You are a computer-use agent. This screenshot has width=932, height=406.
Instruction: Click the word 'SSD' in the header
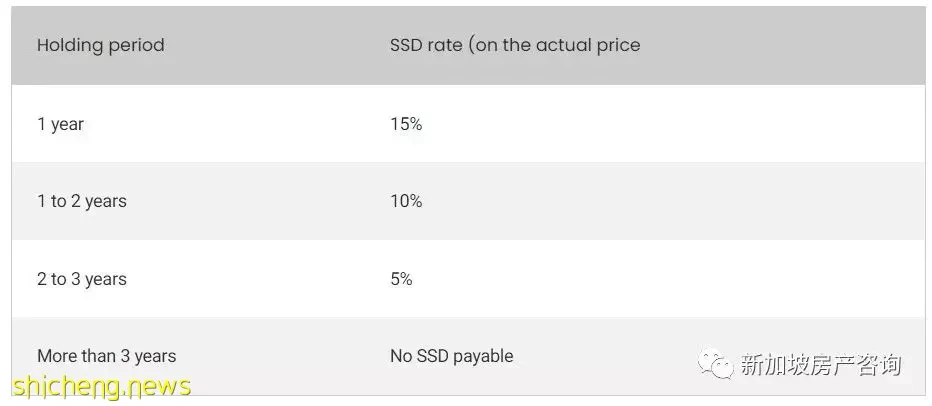click(x=405, y=45)
